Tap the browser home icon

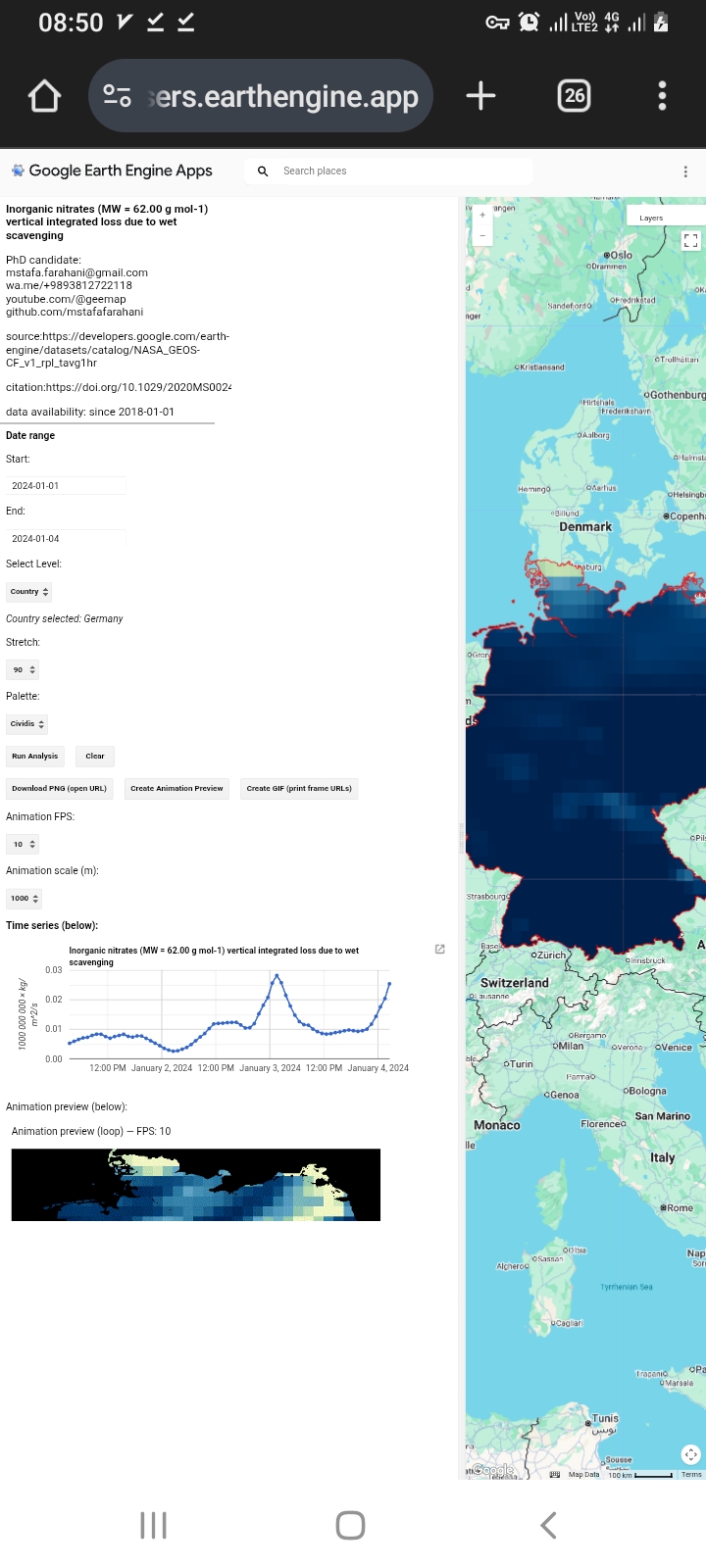(x=44, y=96)
